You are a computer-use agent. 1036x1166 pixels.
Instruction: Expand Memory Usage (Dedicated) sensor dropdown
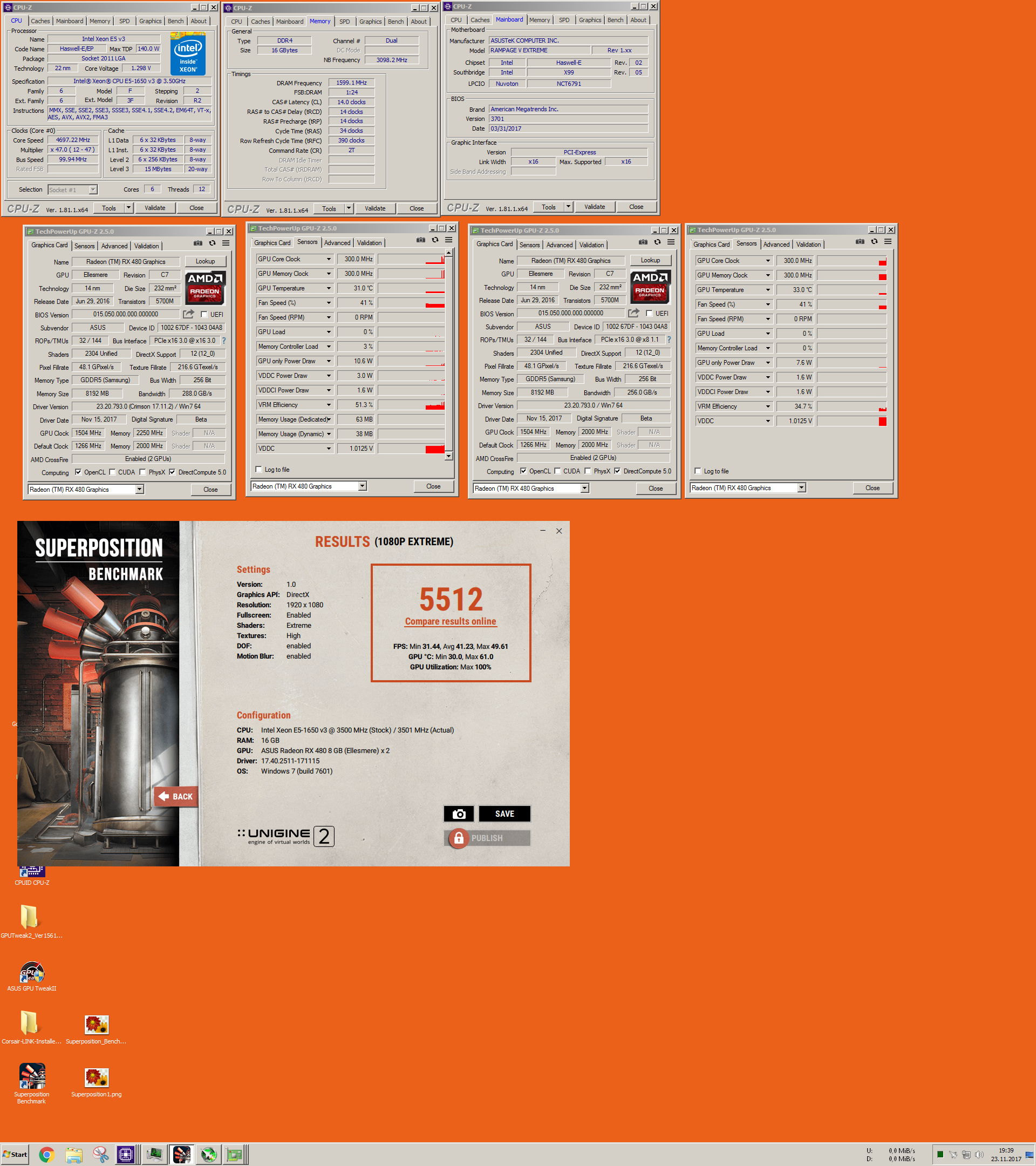329,419
